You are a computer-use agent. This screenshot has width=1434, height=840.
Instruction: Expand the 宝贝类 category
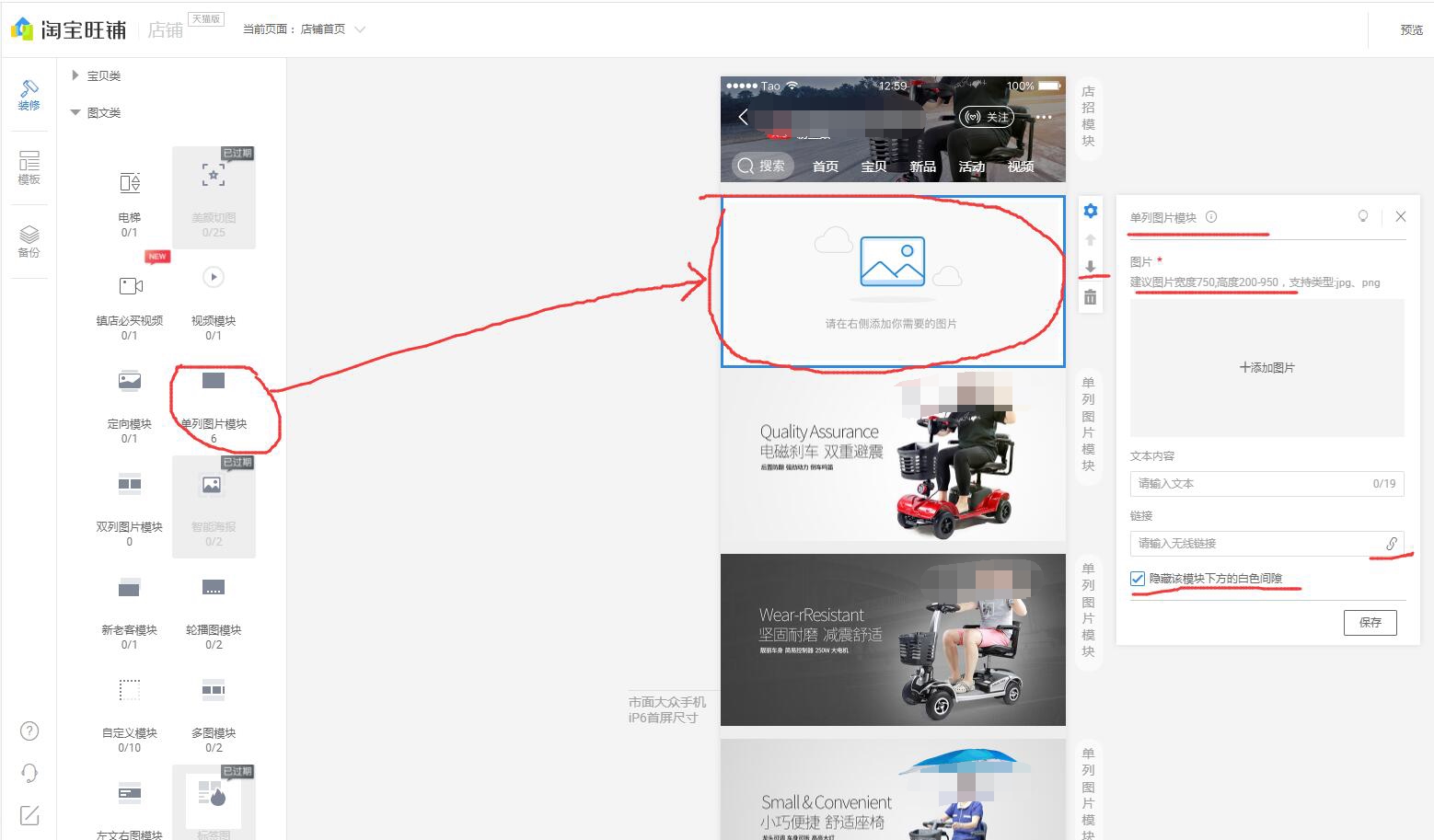coord(101,75)
